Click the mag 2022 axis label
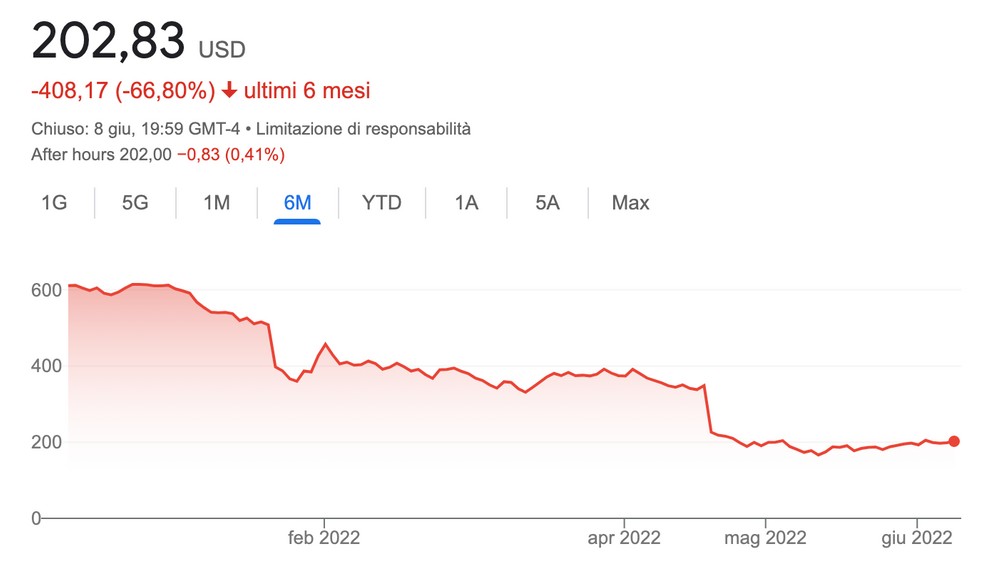Viewport: 1000px width, 565px height. click(765, 538)
